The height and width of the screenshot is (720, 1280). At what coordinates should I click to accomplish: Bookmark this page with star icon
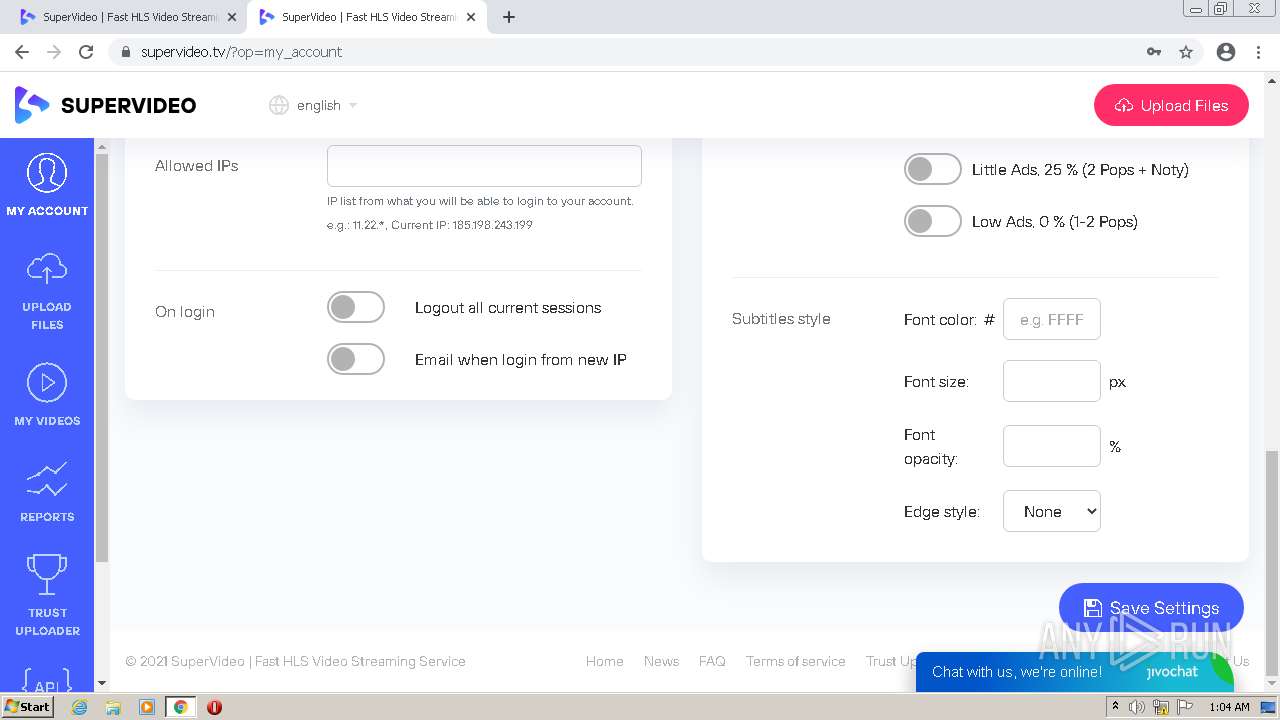(1186, 52)
